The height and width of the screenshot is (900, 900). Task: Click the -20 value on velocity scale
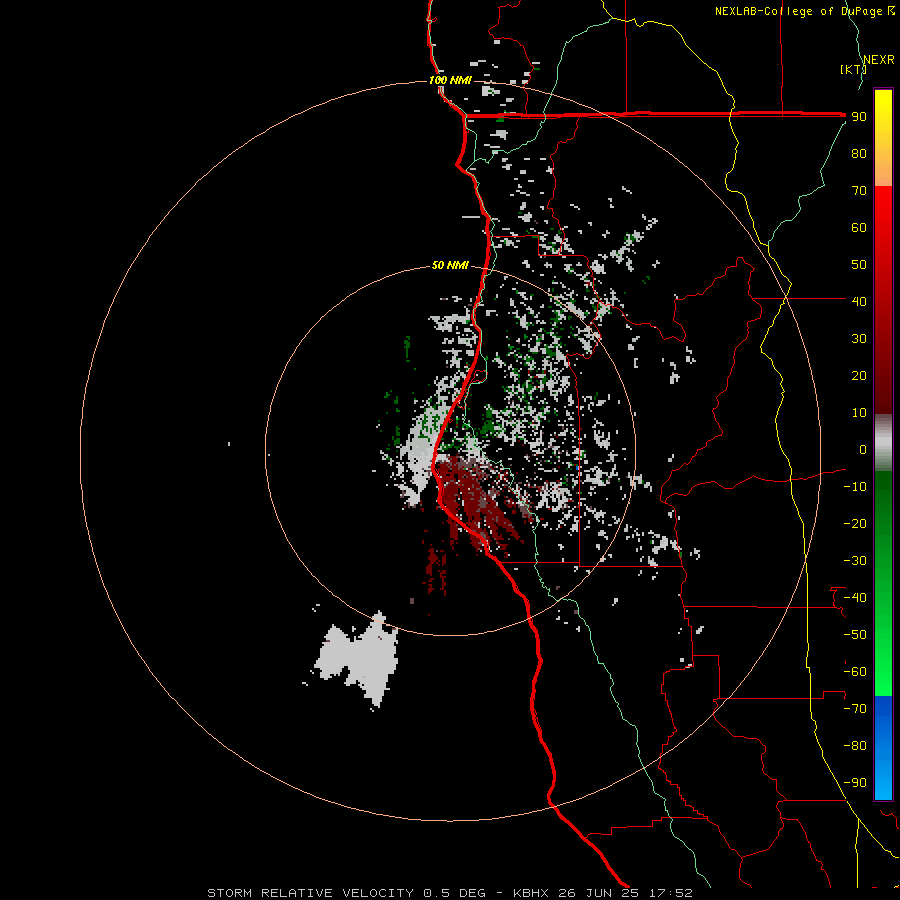[x=855, y=523]
